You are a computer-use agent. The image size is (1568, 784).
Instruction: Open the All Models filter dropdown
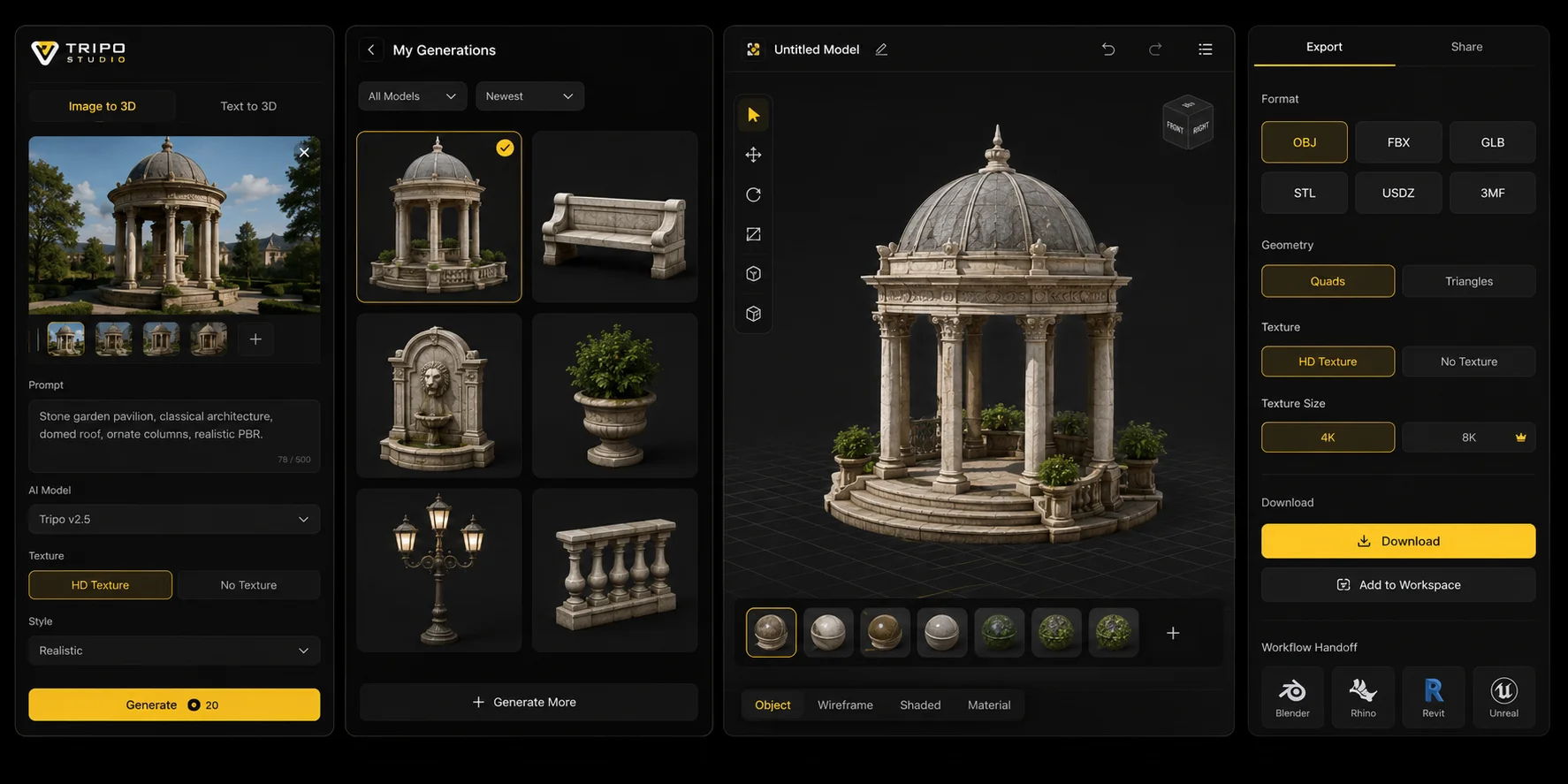tap(412, 96)
